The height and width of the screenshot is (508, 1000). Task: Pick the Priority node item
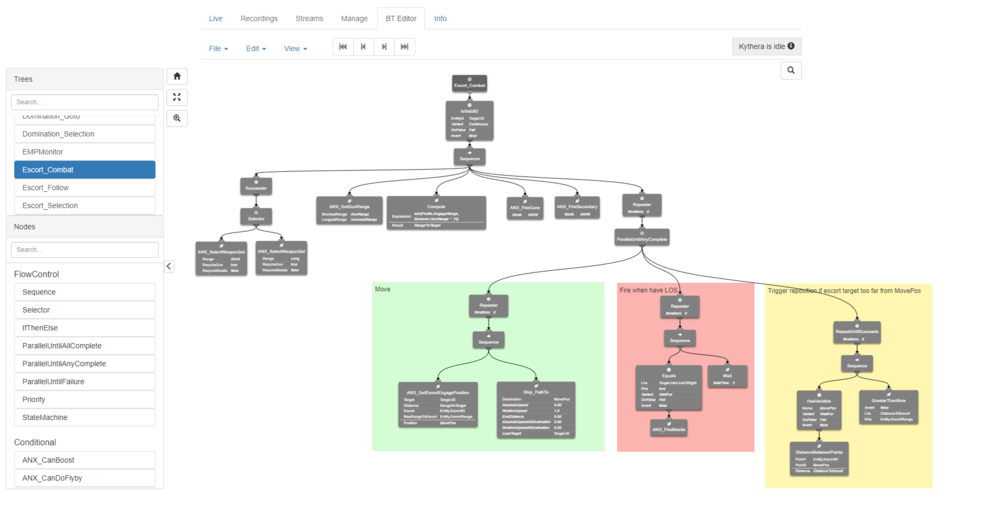tap(85, 399)
